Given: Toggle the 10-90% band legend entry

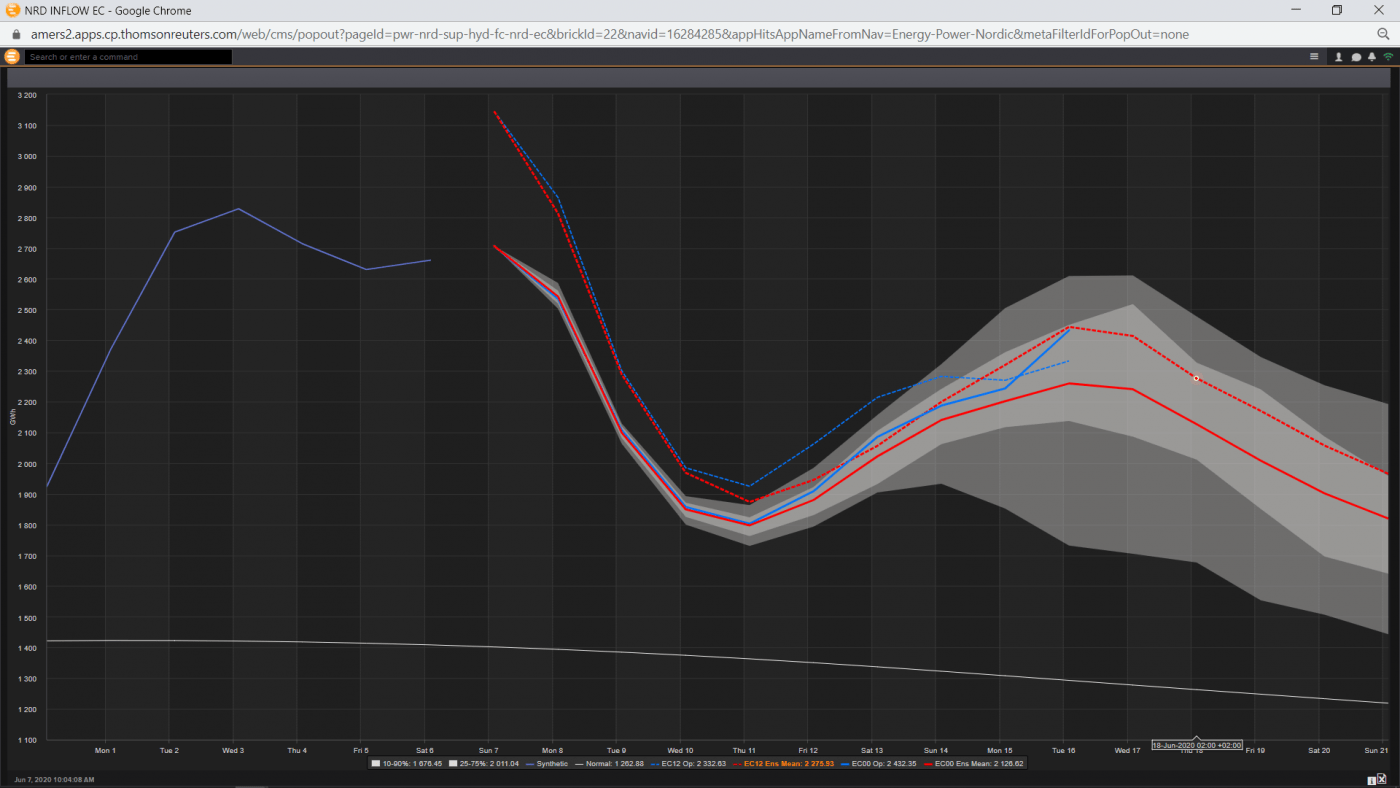Looking at the screenshot, I should click(x=407, y=764).
